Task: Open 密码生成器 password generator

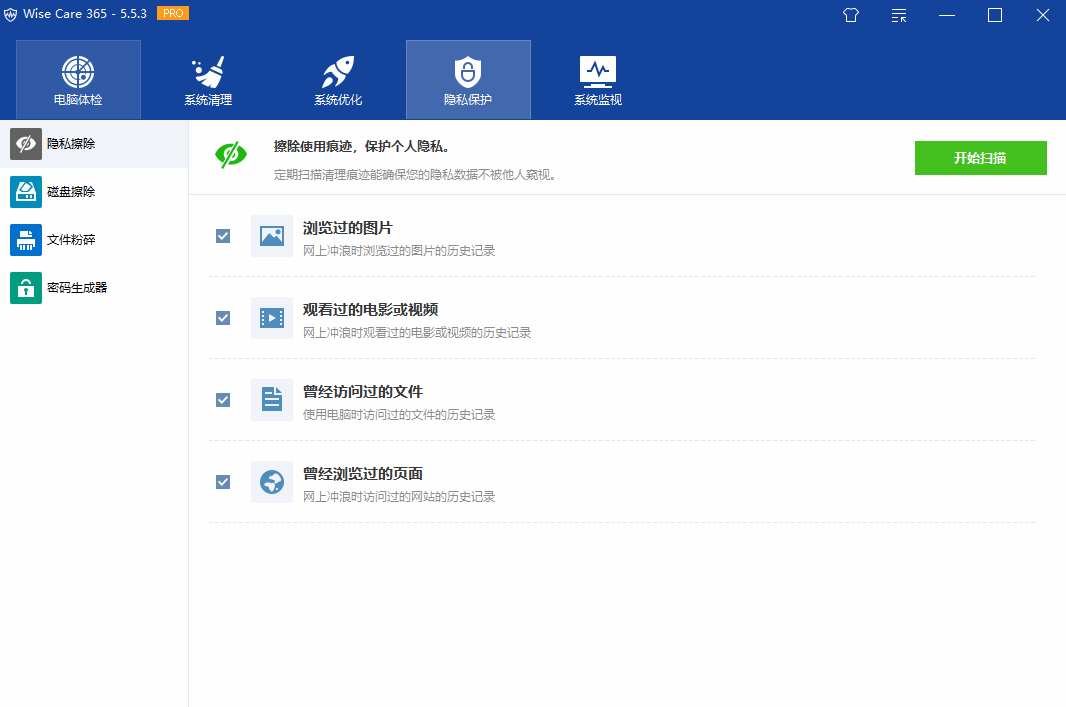Action: (x=76, y=288)
